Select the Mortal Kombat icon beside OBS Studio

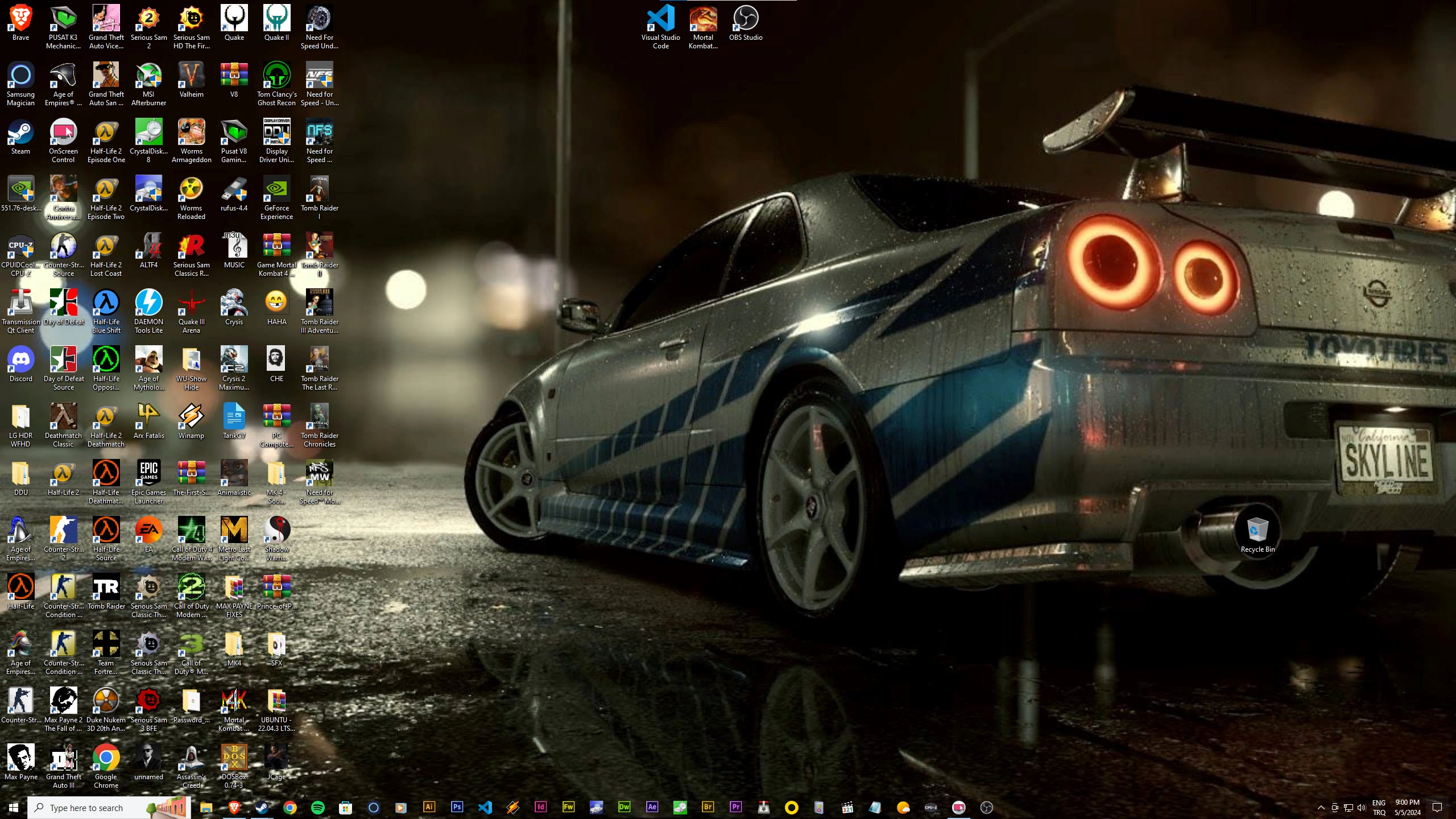point(703,27)
